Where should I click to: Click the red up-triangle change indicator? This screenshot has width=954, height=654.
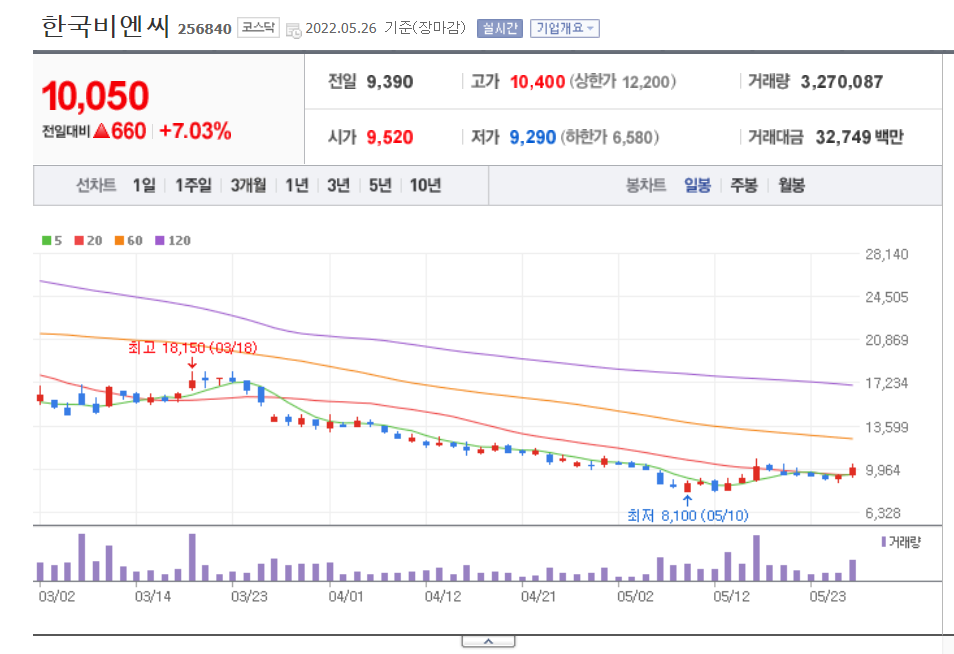[x=102, y=131]
